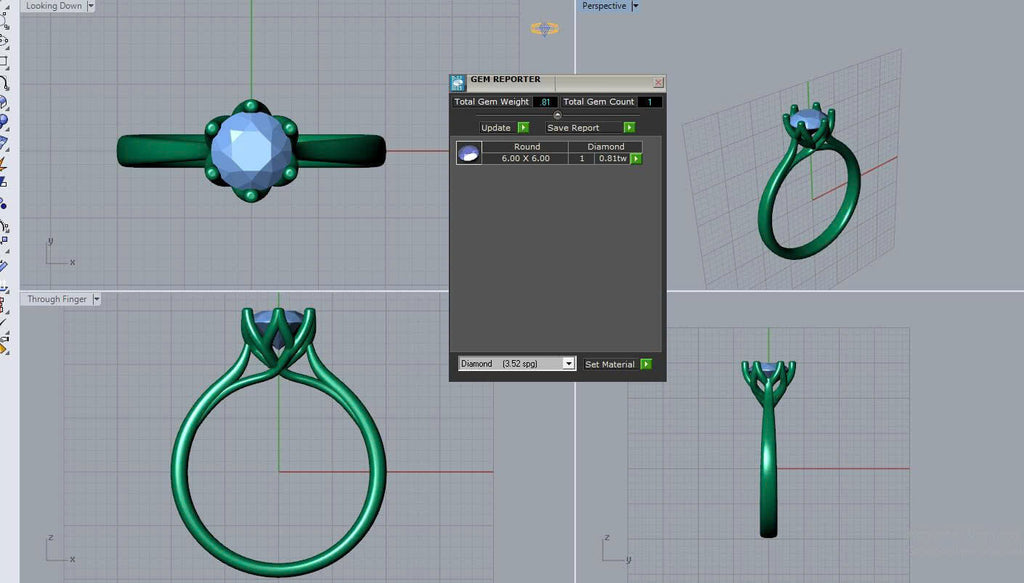Click the Gem Reporter window icon

click(458, 83)
